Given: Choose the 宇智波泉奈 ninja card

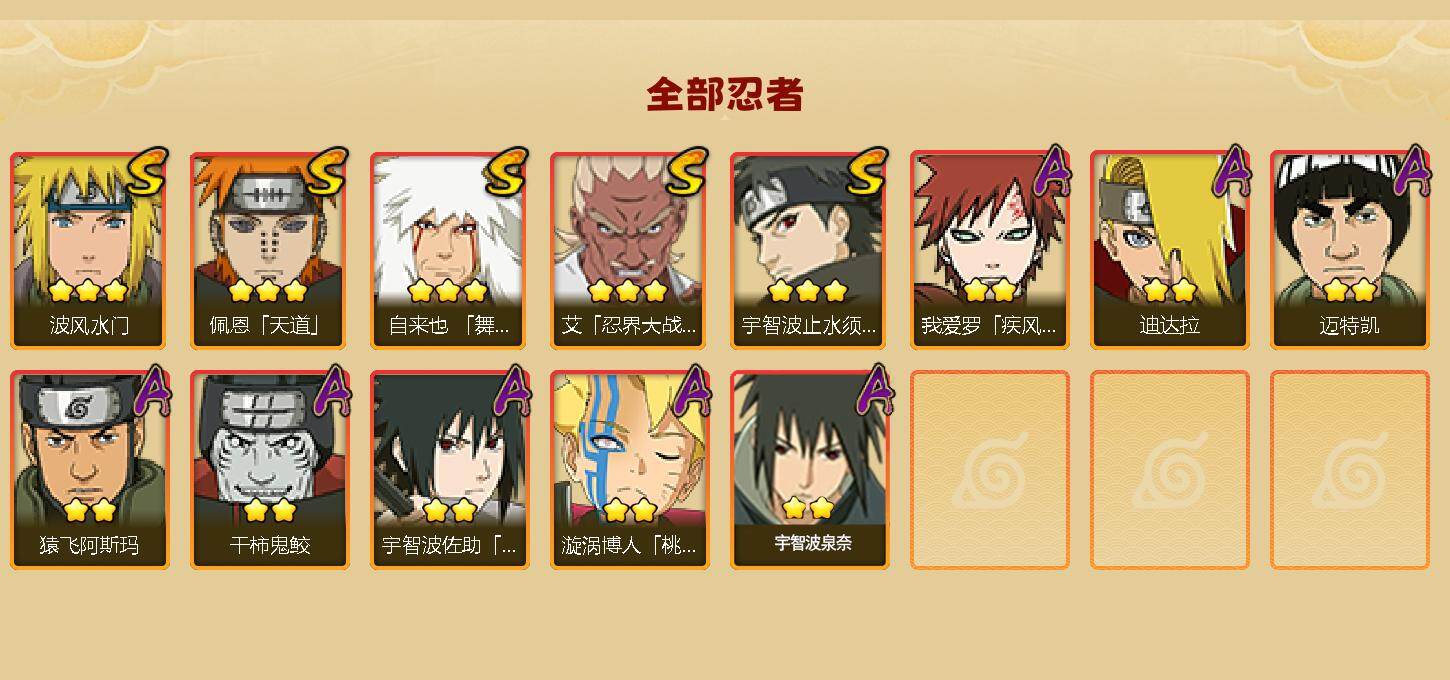Looking at the screenshot, I should point(810,470).
